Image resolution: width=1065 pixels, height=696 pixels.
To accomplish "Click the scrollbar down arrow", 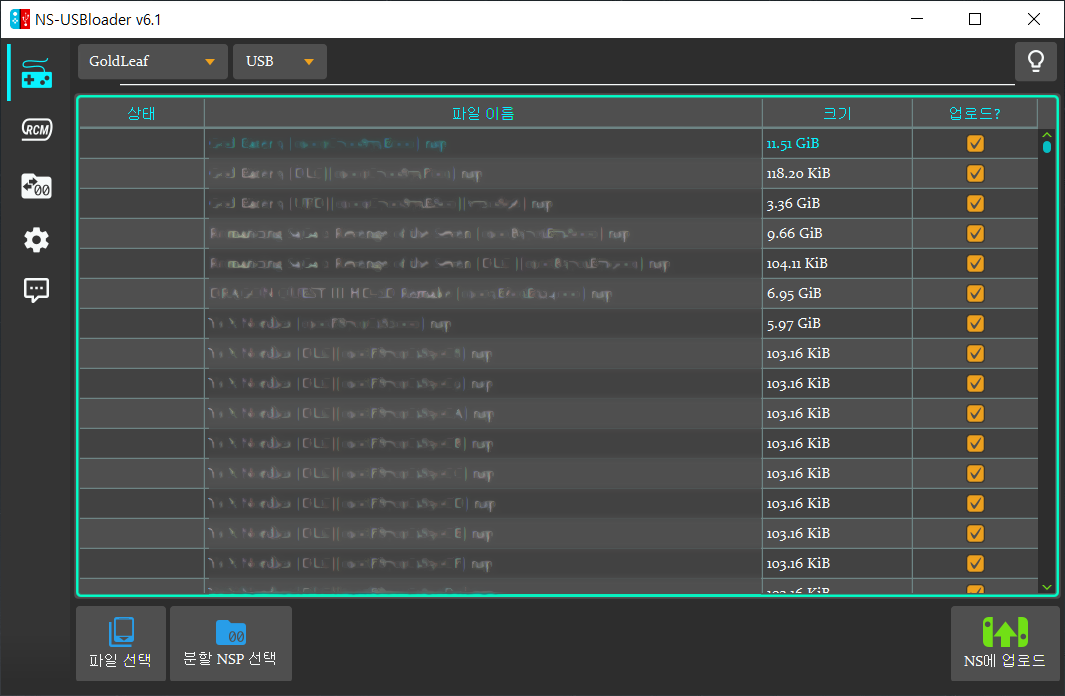I will pos(1047,587).
